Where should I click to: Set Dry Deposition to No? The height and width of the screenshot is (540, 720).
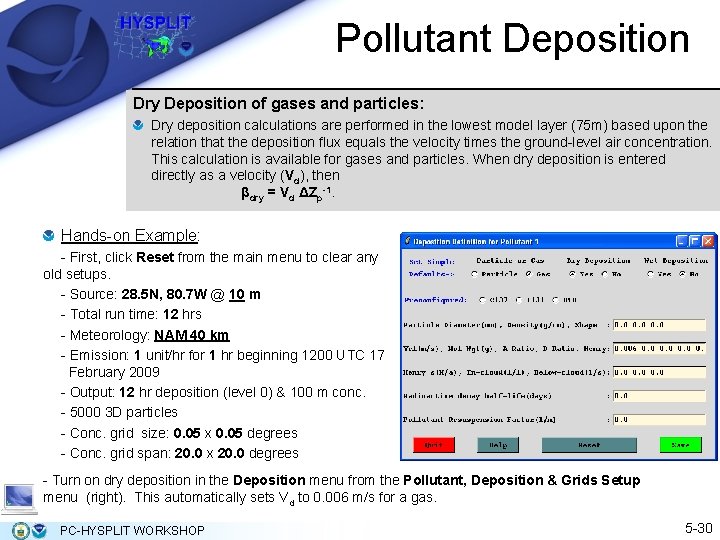605,274
